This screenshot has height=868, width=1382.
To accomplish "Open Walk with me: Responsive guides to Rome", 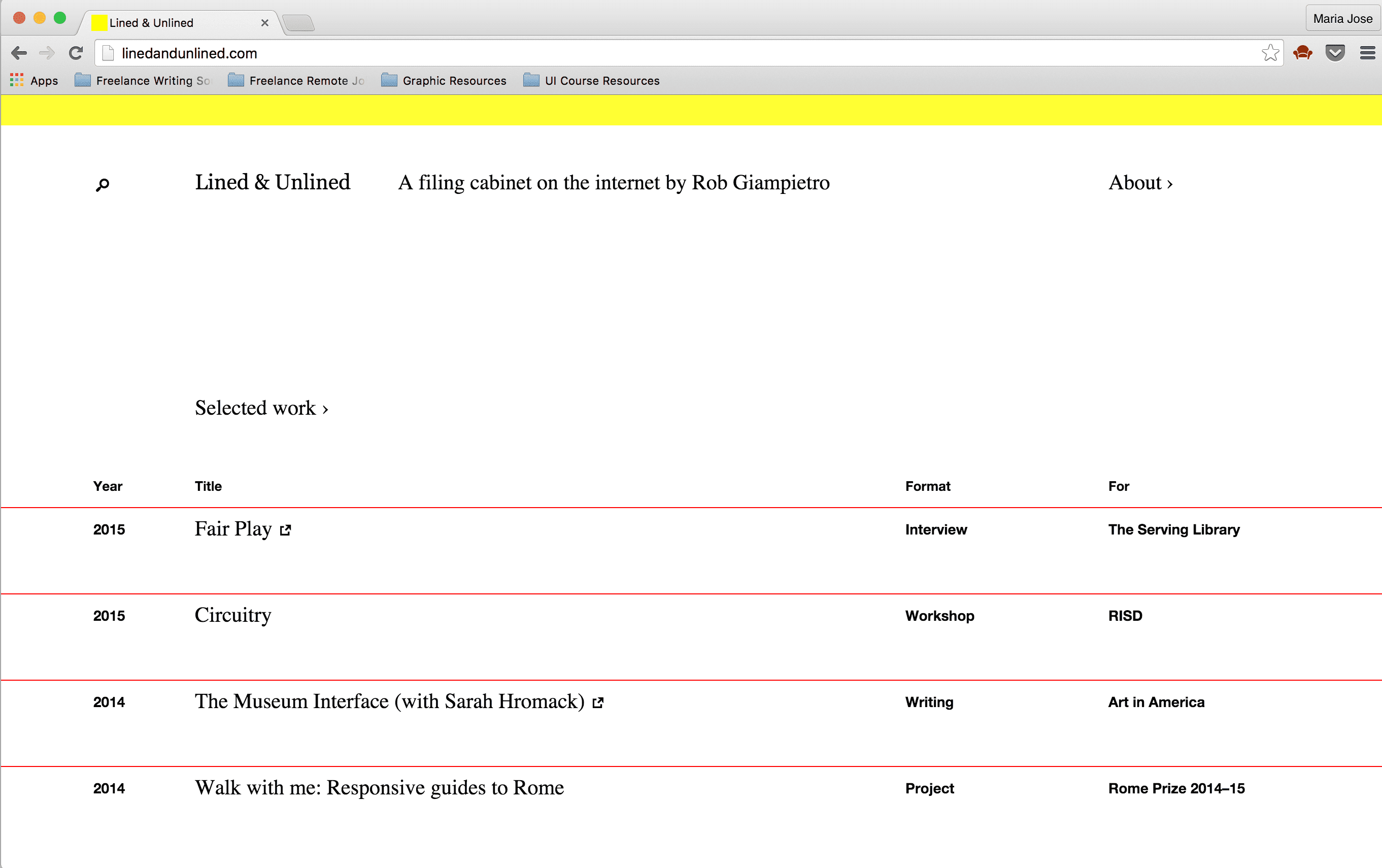I will (379, 788).
